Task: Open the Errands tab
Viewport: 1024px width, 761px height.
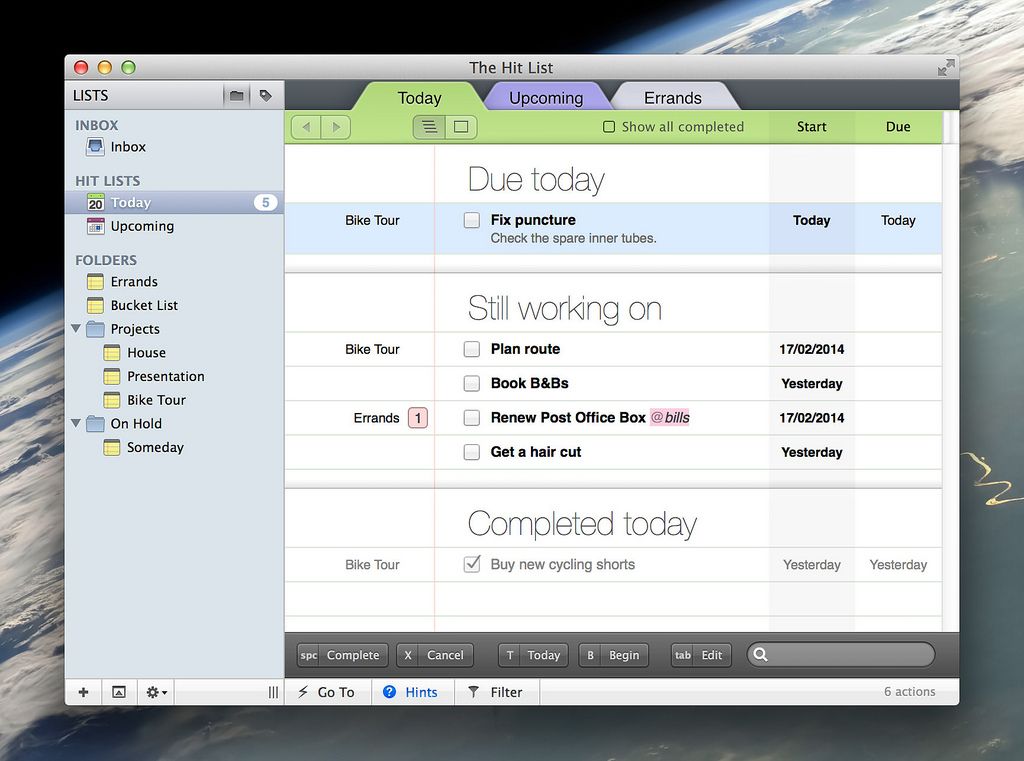Action: (672, 98)
